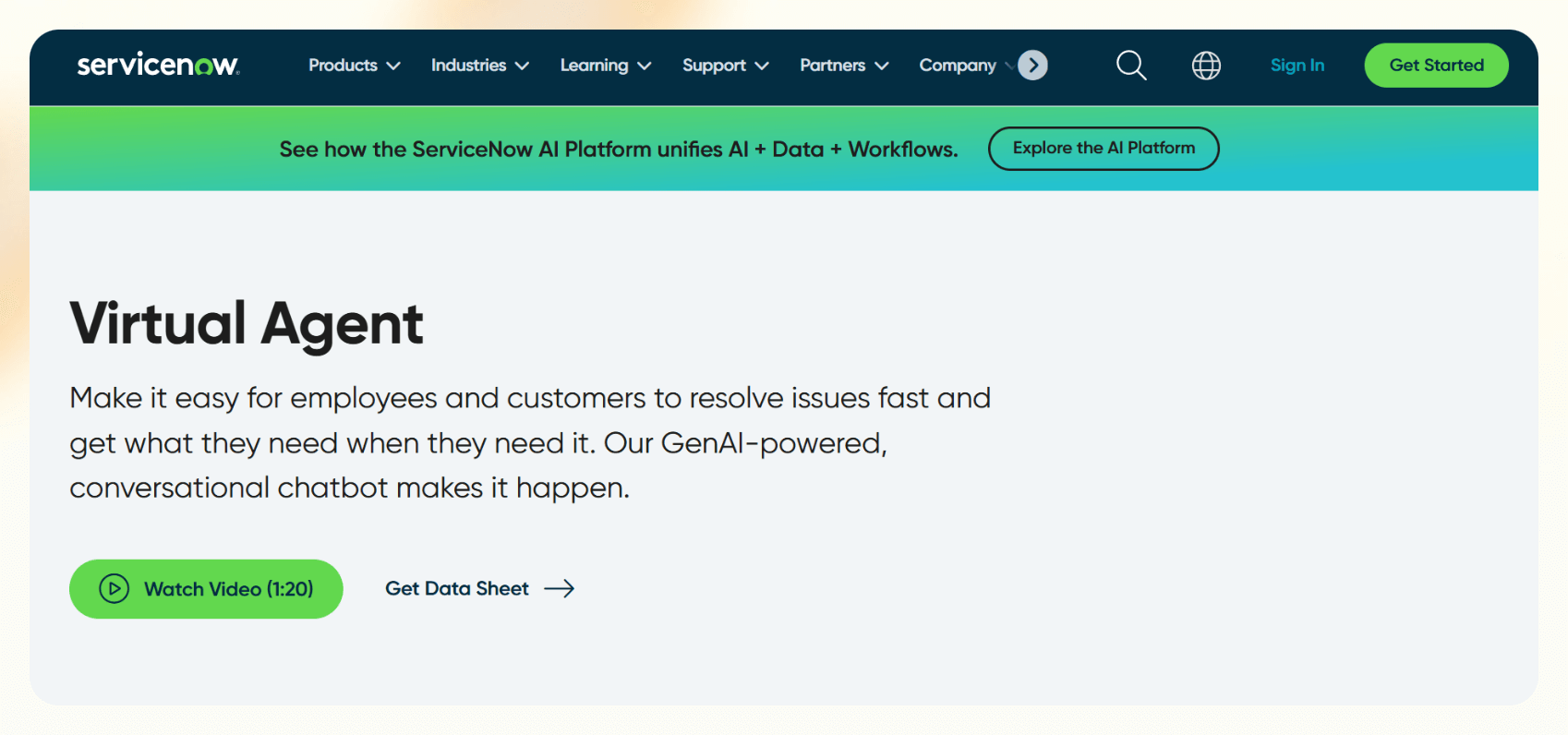Expand the Support chevron

coord(762,66)
